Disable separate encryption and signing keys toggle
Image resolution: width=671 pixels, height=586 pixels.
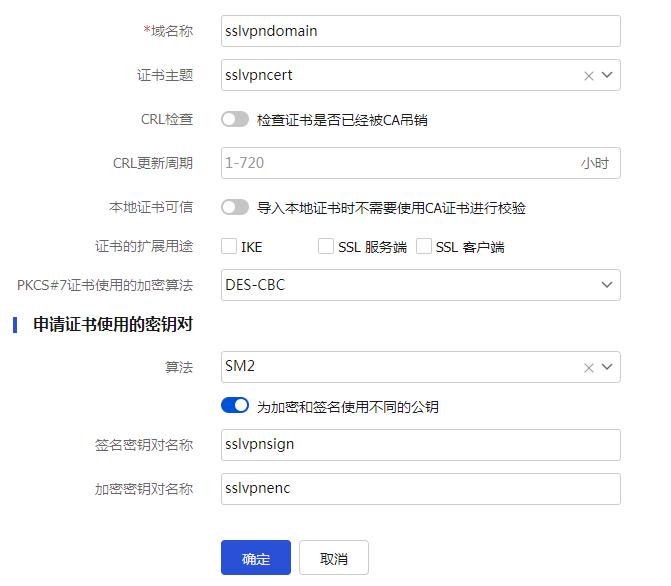pyautogui.click(x=235, y=406)
